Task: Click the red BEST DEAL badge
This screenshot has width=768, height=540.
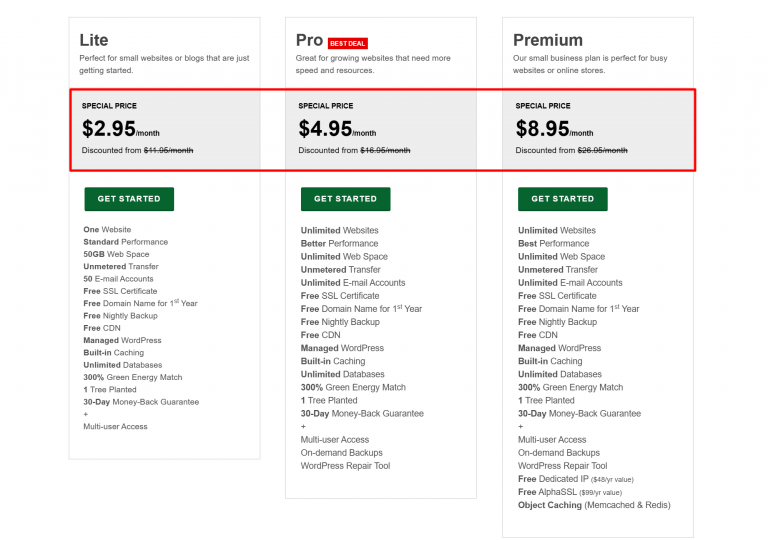Action: click(346, 43)
